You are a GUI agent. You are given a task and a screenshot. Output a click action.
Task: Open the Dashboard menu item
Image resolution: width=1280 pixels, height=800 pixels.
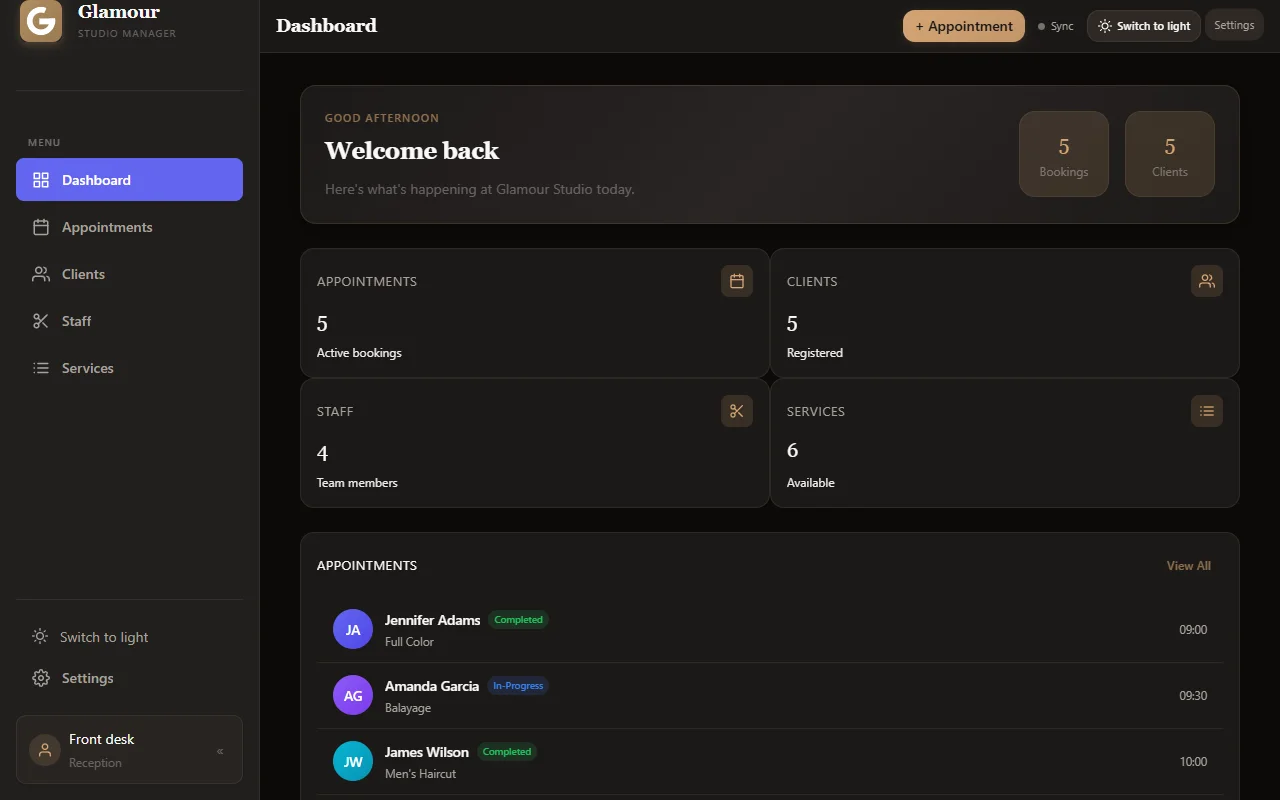coord(129,180)
